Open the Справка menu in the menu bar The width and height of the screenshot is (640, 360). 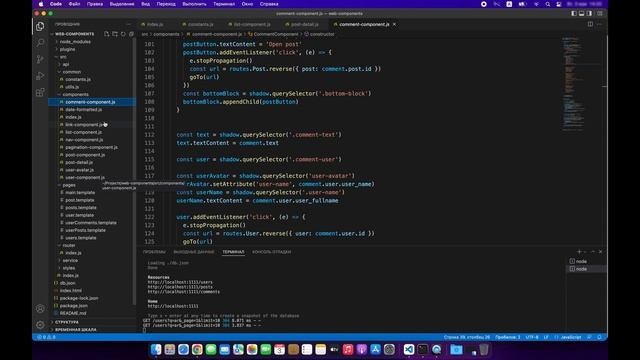tap(269, 4)
